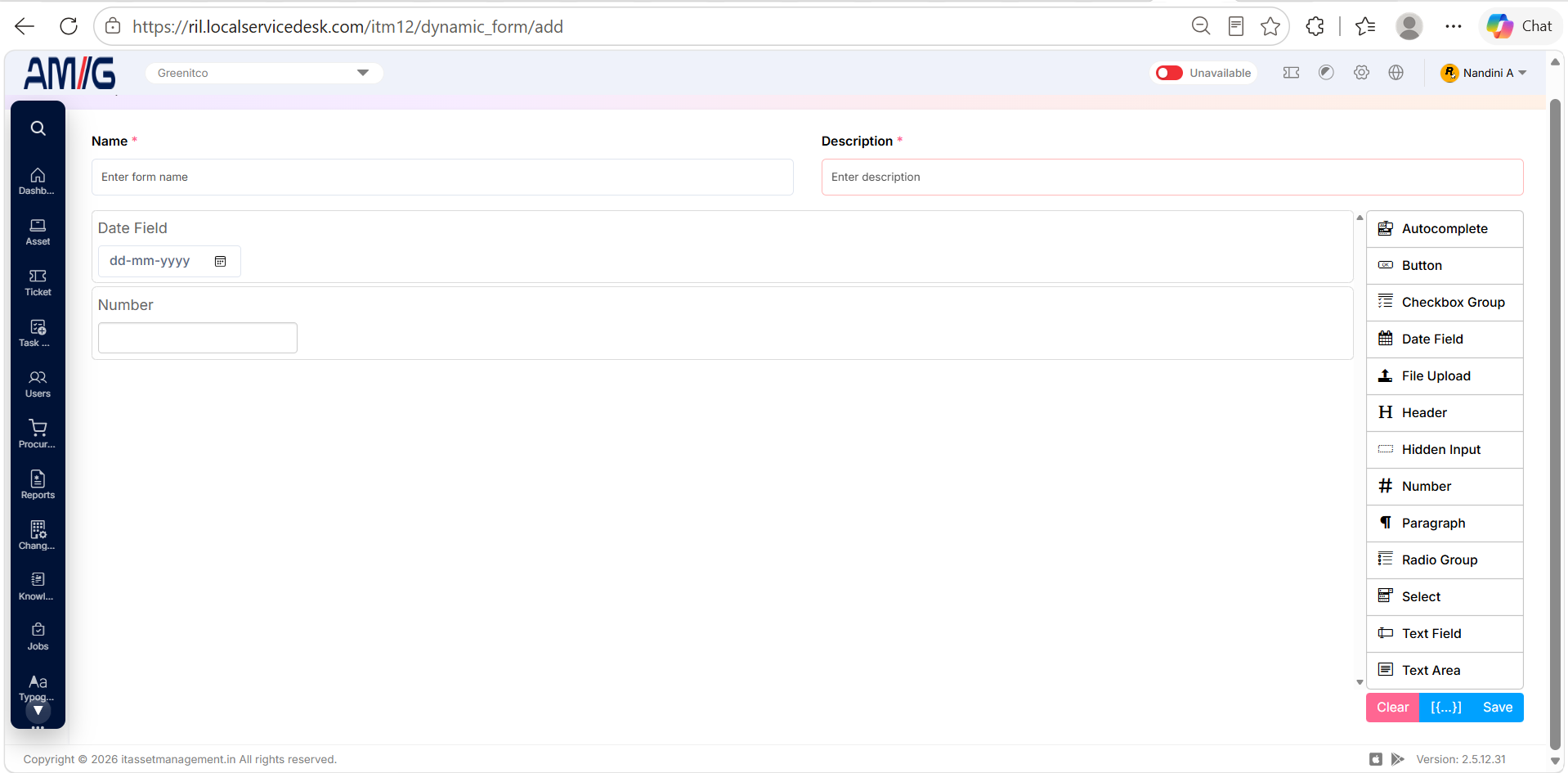
Task: Open the Typography sidebar item
Action: pyautogui.click(x=38, y=688)
